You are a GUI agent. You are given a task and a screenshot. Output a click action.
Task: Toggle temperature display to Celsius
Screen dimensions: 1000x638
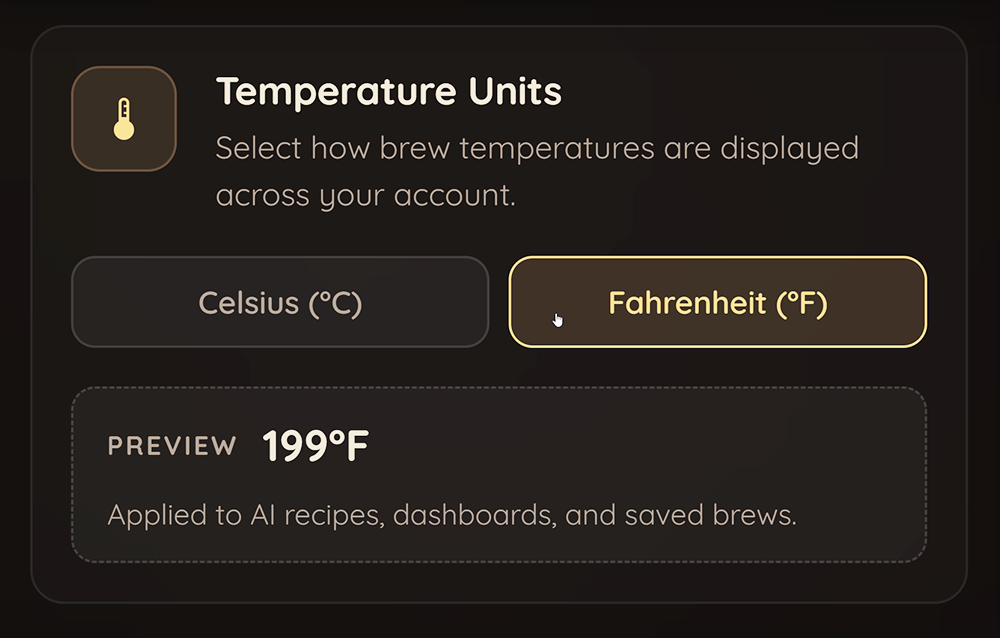tap(279, 302)
